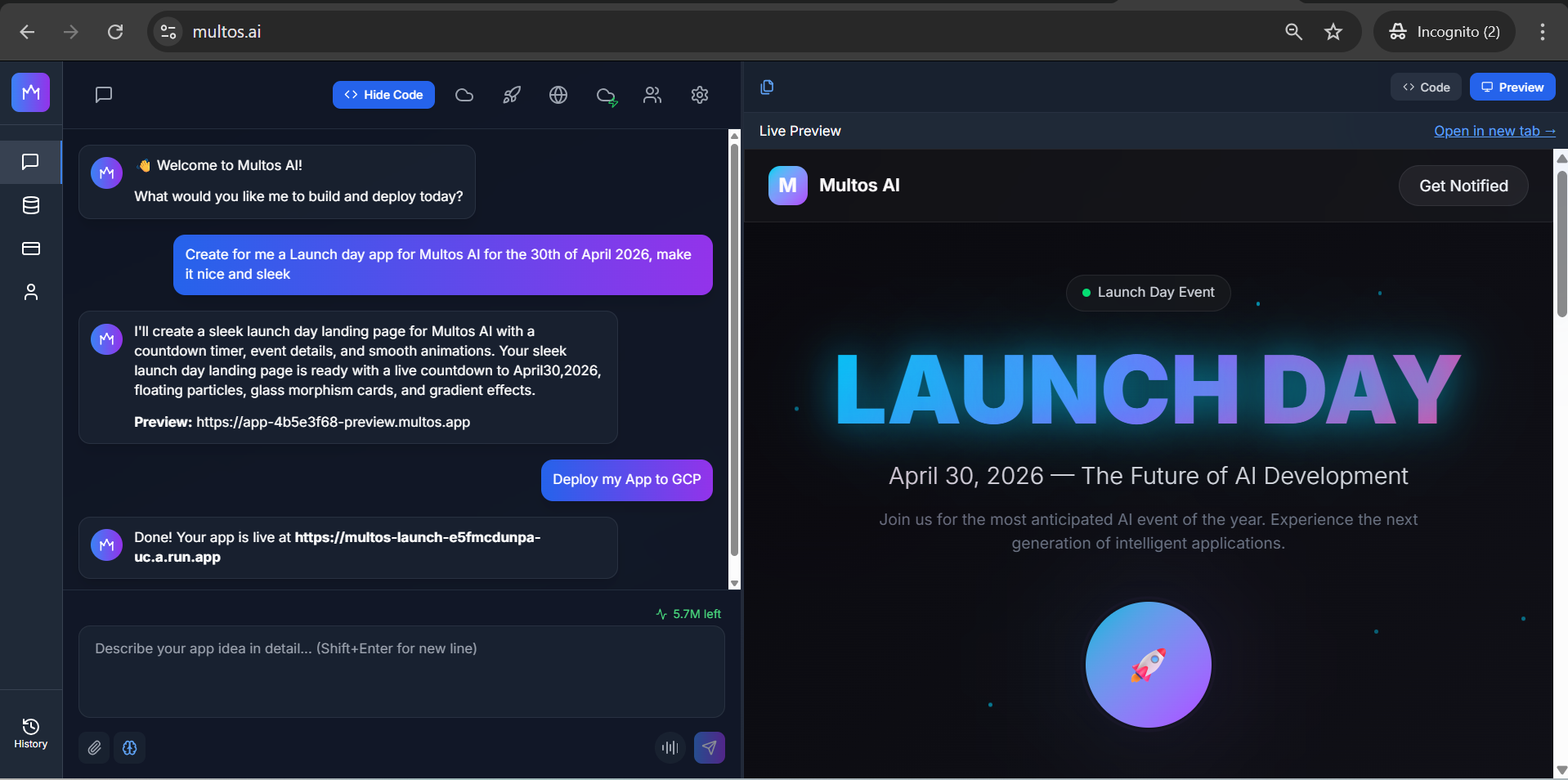
Task: Click the Create for me a Launch day app message
Action: point(443,265)
